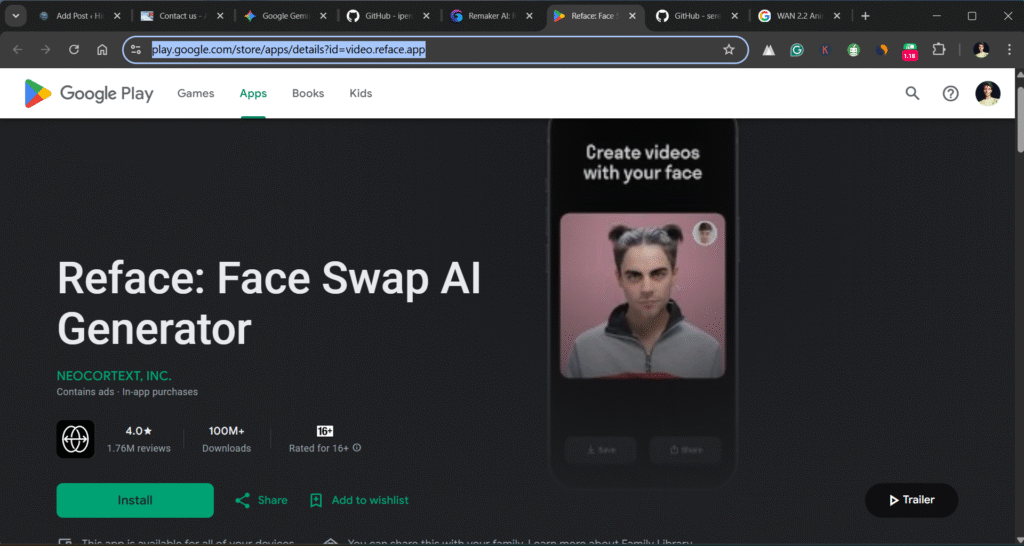The height and width of the screenshot is (546, 1024).
Task: Reload the current page
Action: pos(74,50)
